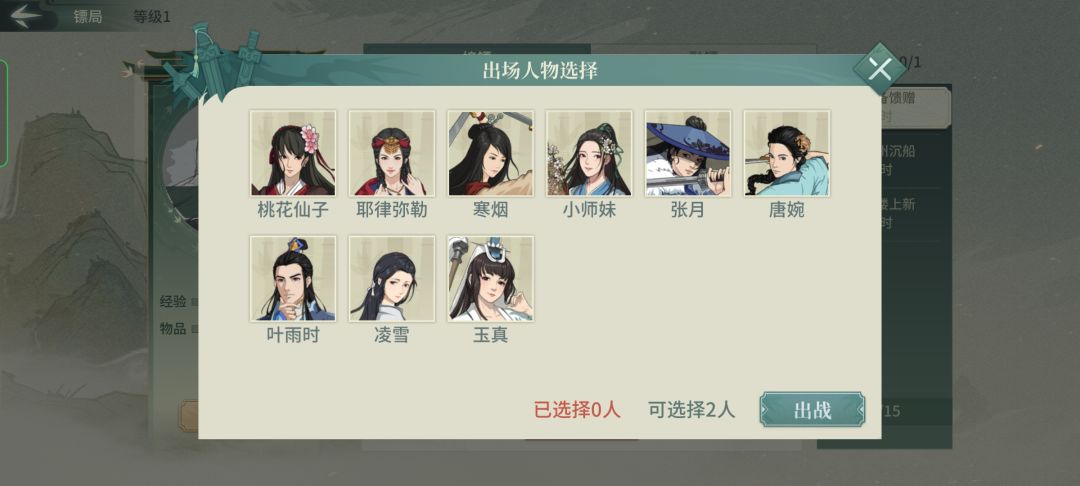Click the 镖局 title label

88,17
